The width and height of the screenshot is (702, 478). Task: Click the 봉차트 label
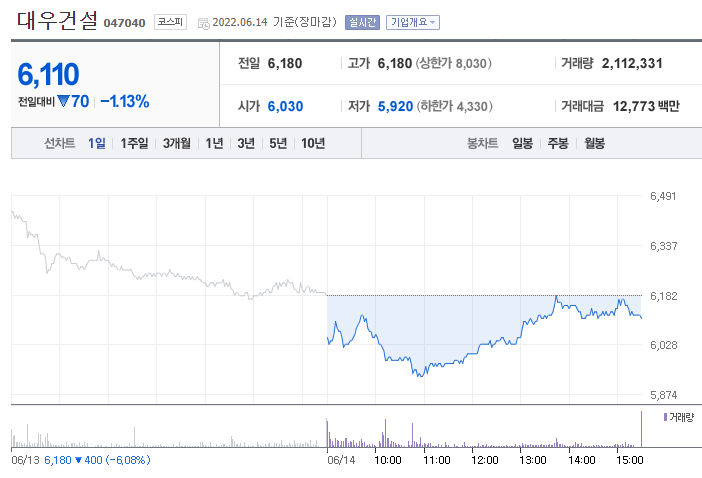483,143
